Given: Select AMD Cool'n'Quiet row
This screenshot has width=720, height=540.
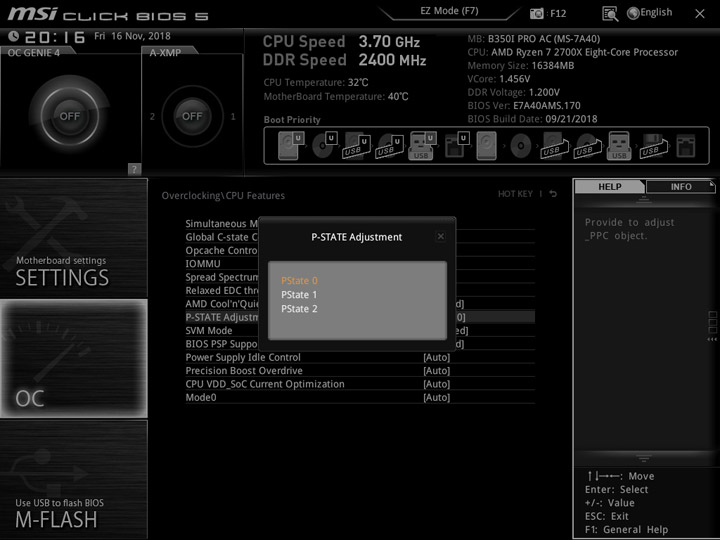Looking at the screenshot, I should pos(222,304).
